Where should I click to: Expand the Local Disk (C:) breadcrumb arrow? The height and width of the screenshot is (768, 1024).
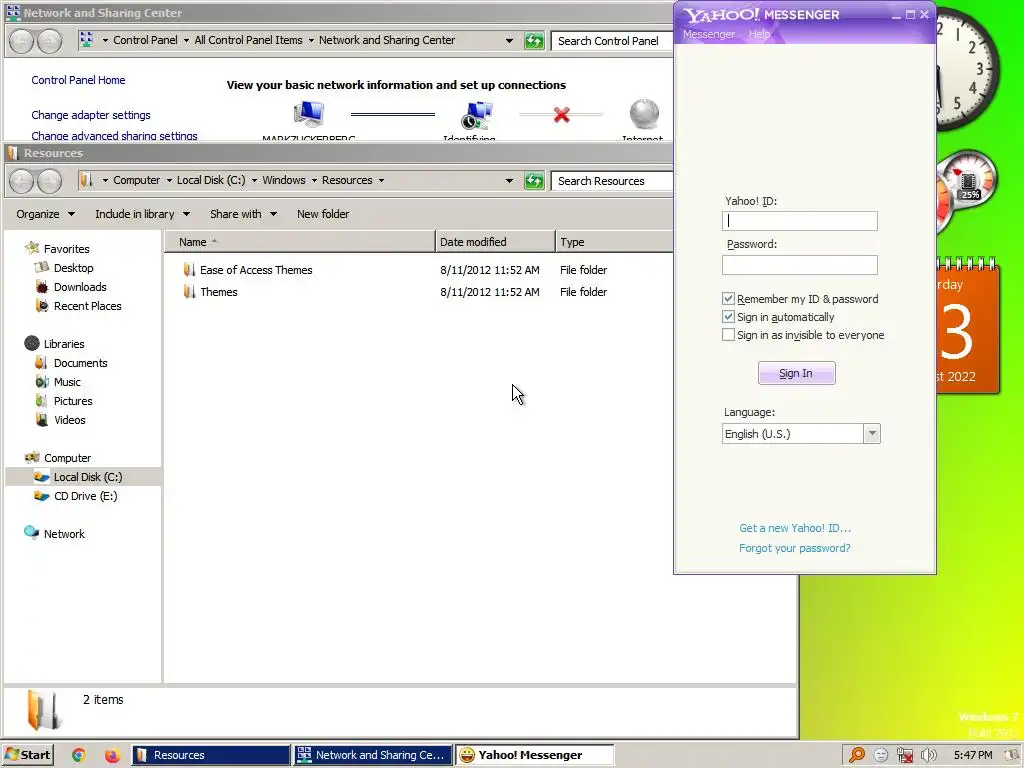pos(254,181)
